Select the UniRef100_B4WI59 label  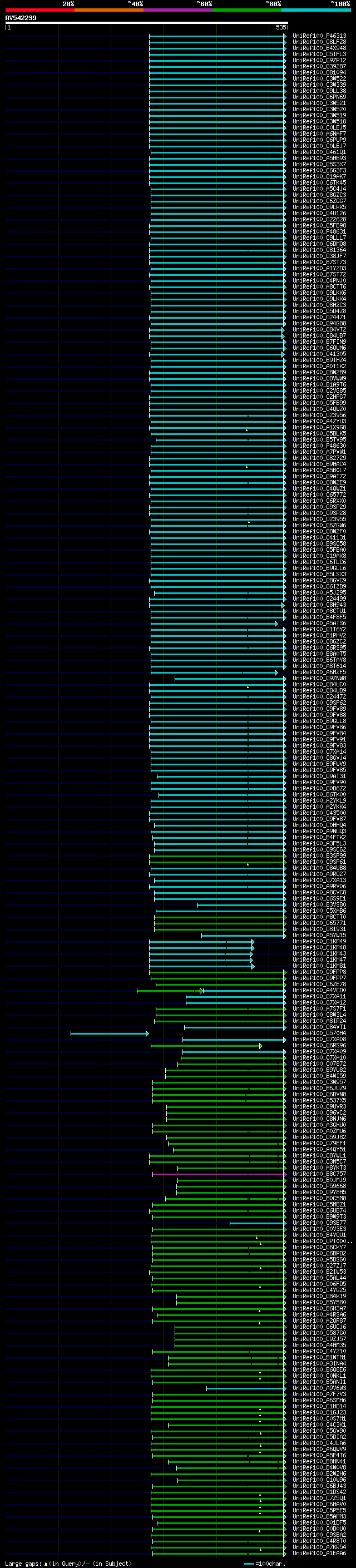319,1076
